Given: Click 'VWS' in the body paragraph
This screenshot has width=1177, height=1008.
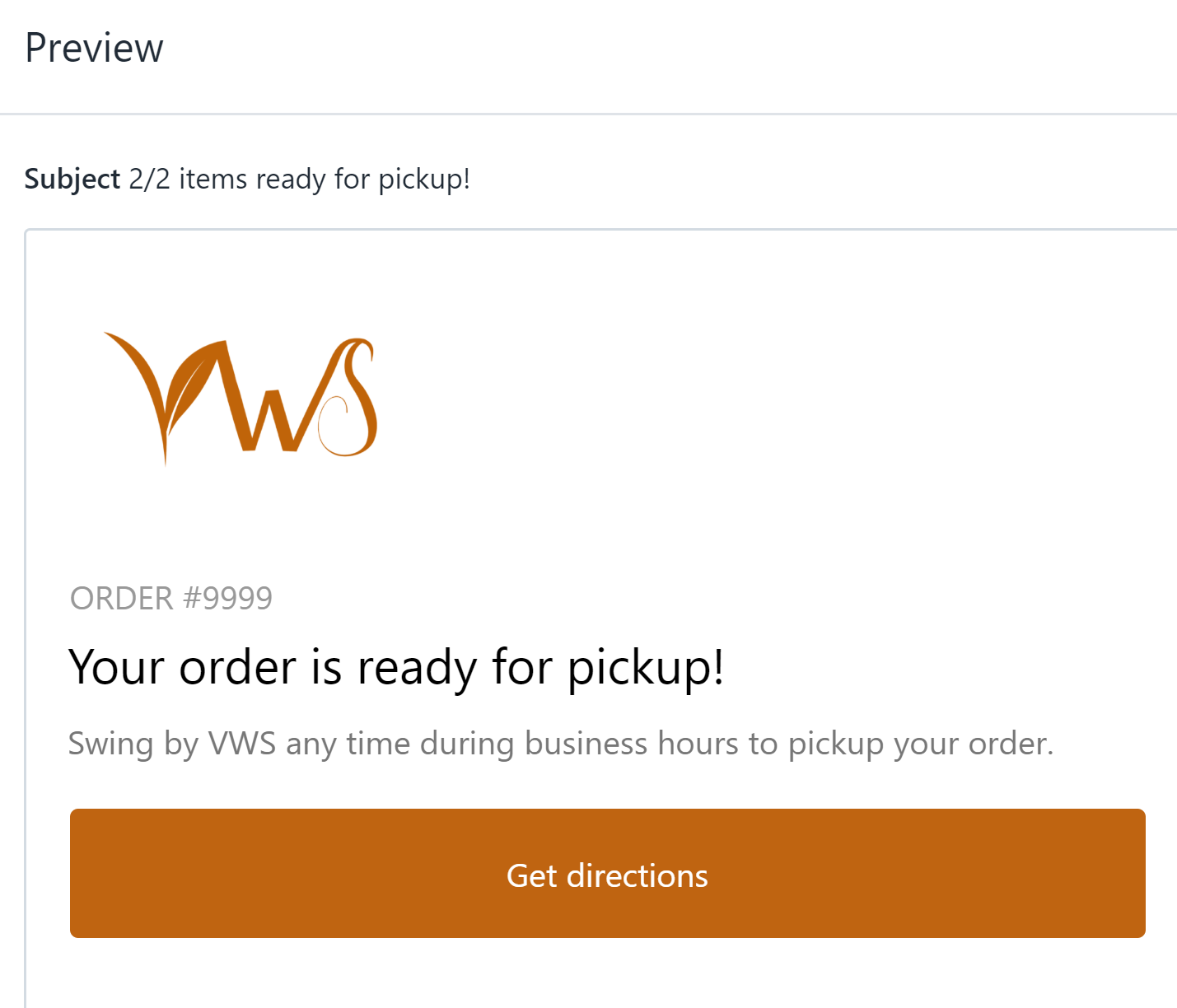Looking at the screenshot, I should (x=242, y=744).
